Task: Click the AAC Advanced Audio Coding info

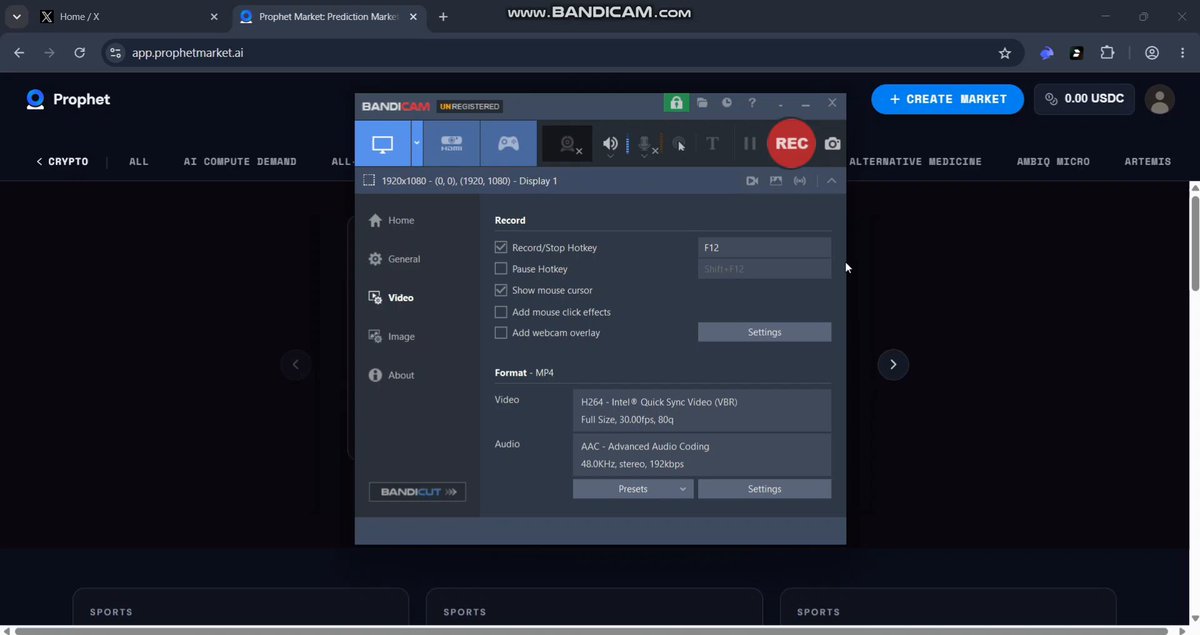Action: click(702, 455)
